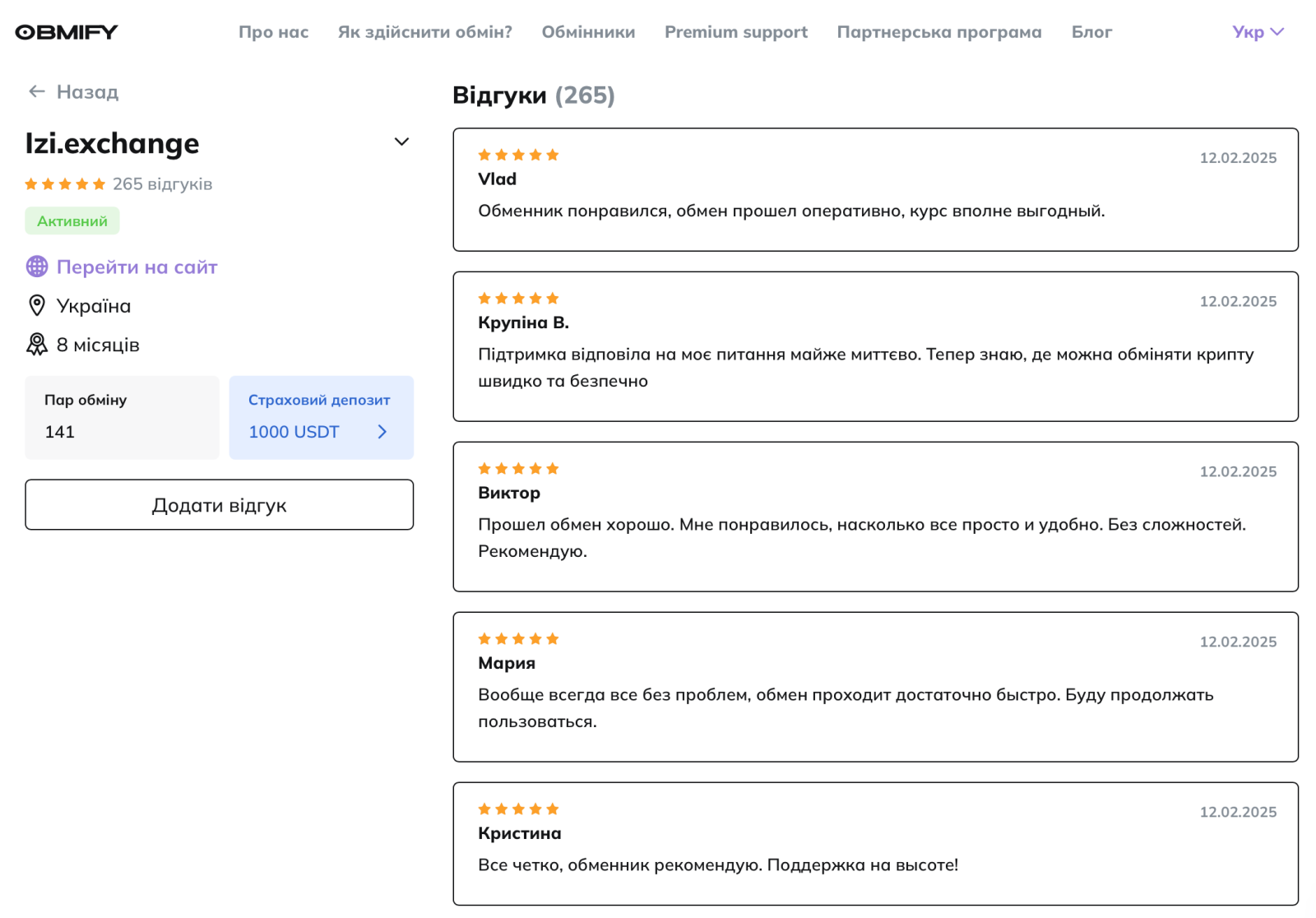Image resolution: width=1316 pixels, height=918 pixels.
Task: Click the five stars on Vlad's review
Action: click(518, 155)
